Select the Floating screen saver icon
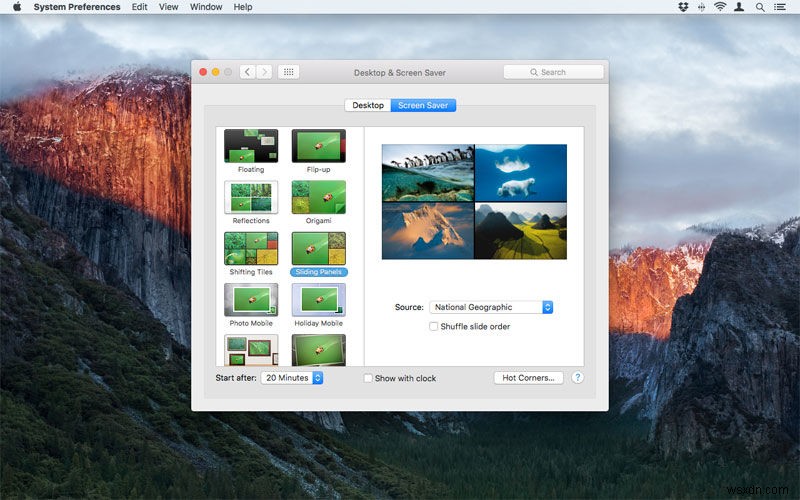 (x=251, y=146)
